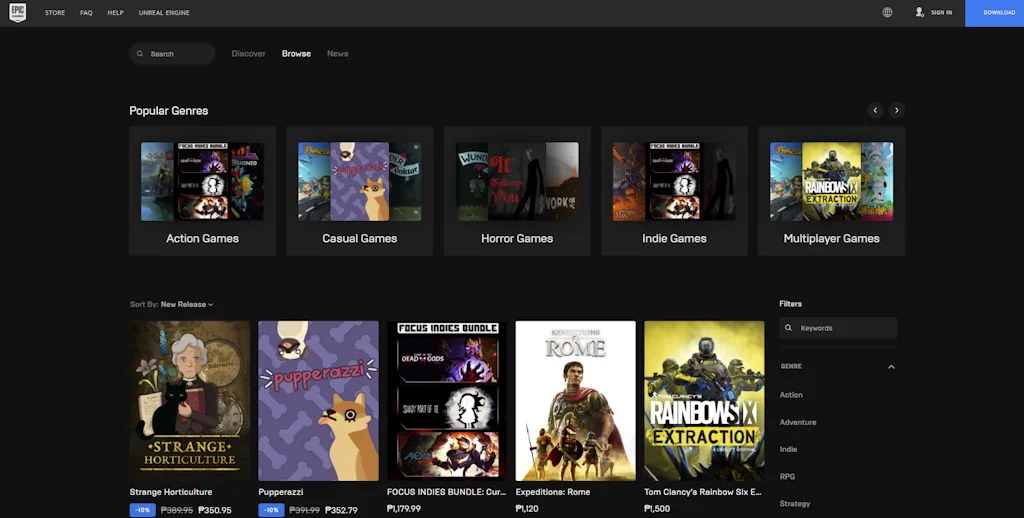Collapse the Genre filter section

point(891,366)
